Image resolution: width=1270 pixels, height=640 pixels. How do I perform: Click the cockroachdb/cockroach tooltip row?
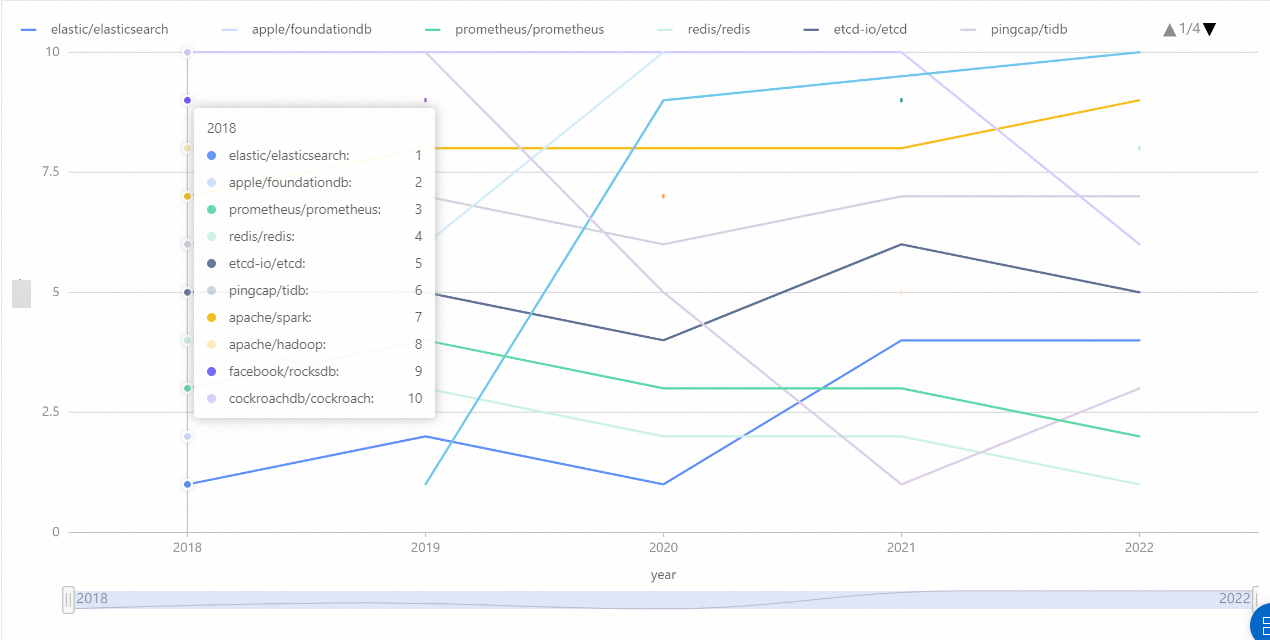[x=314, y=398]
